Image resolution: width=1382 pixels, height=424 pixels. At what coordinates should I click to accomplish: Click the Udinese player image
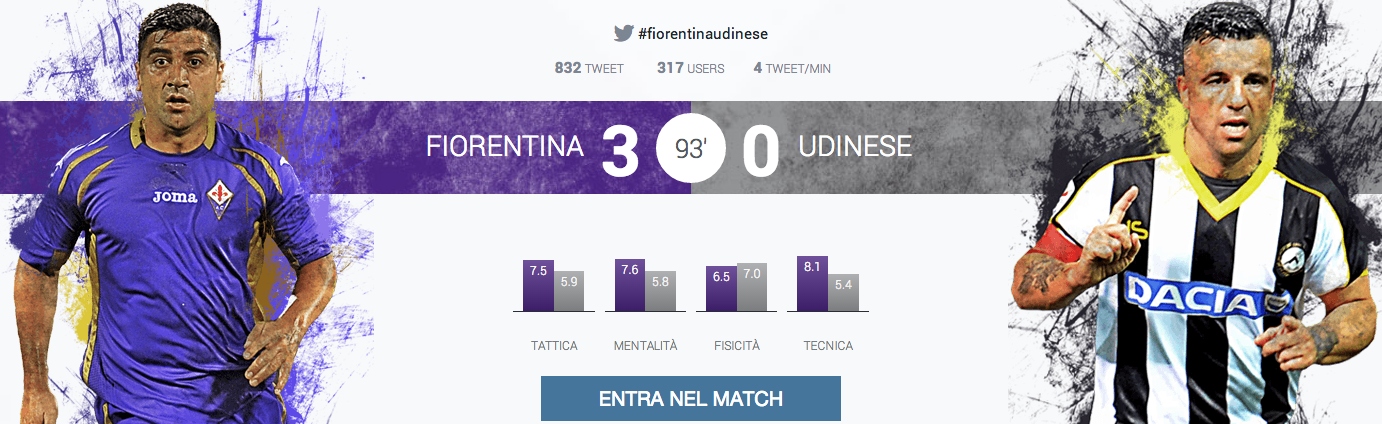(x=1195, y=212)
